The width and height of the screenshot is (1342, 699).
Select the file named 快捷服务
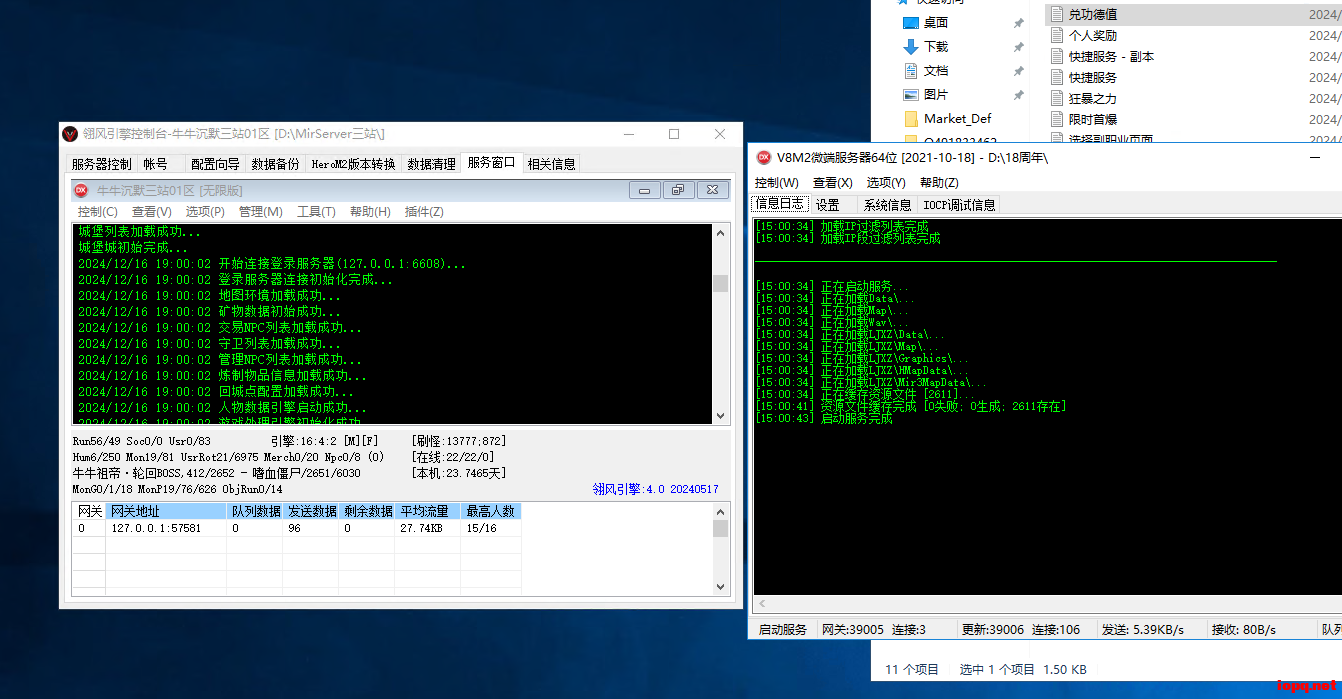tap(1093, 78)
